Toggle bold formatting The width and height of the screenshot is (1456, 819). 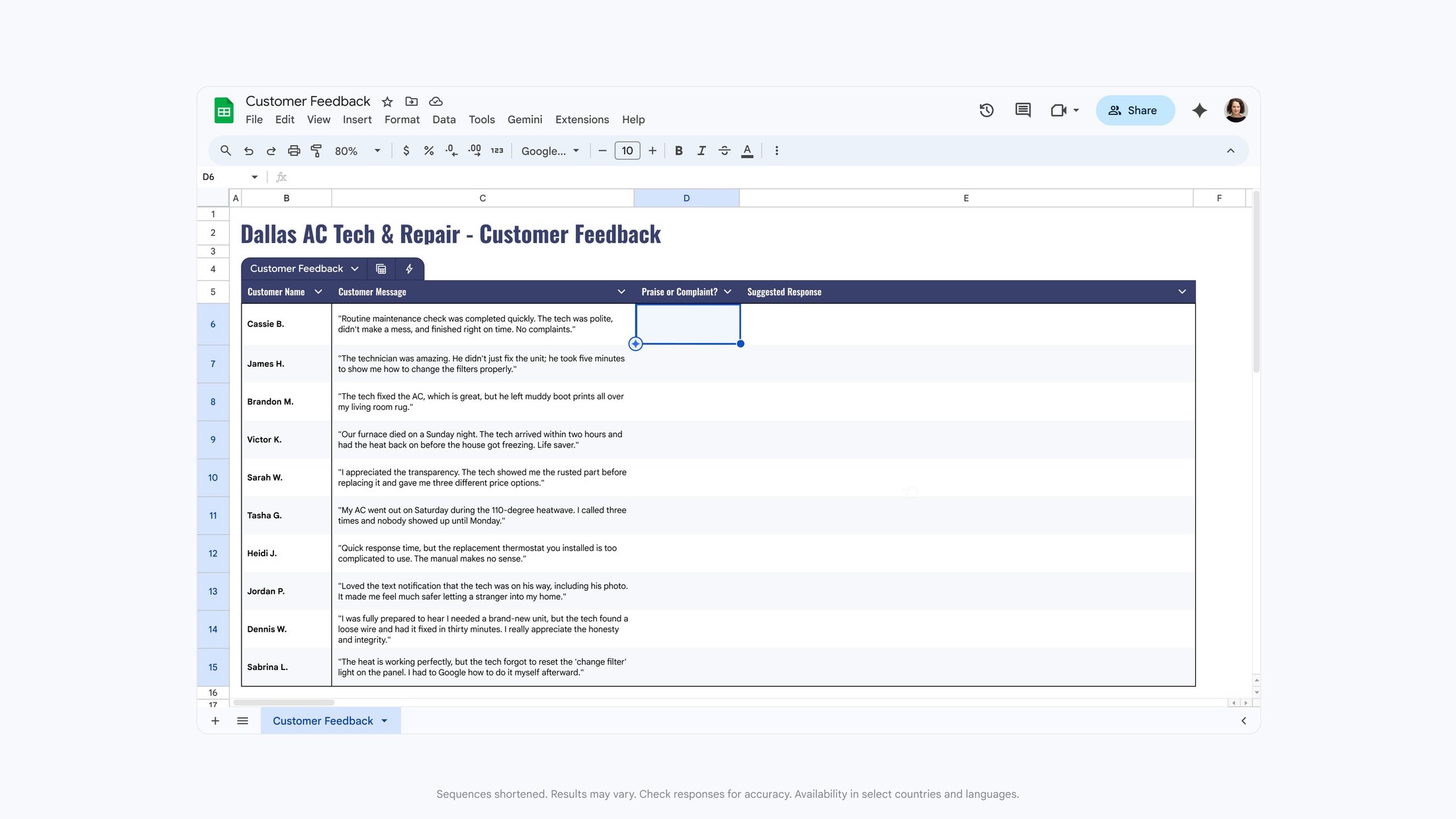(x=678, y=151)
